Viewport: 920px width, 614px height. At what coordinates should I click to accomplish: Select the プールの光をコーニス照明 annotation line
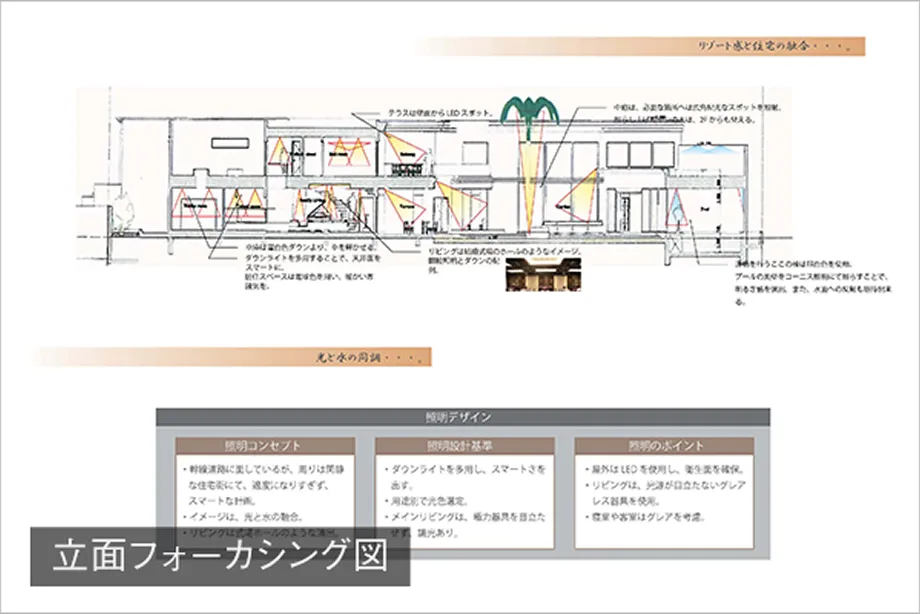(x=812, y=276)
